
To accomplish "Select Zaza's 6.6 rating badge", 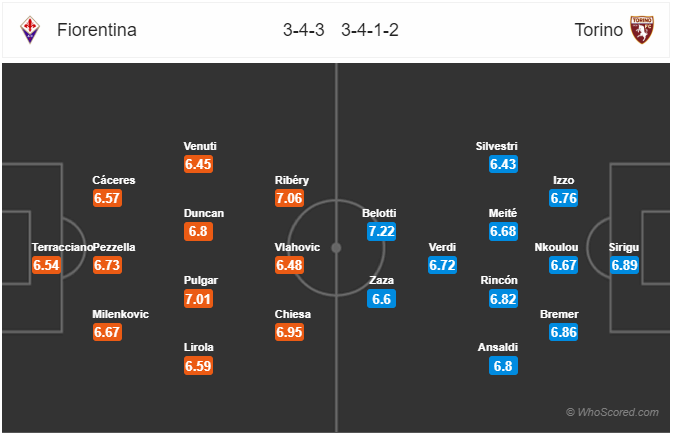I will click(381, 299).
